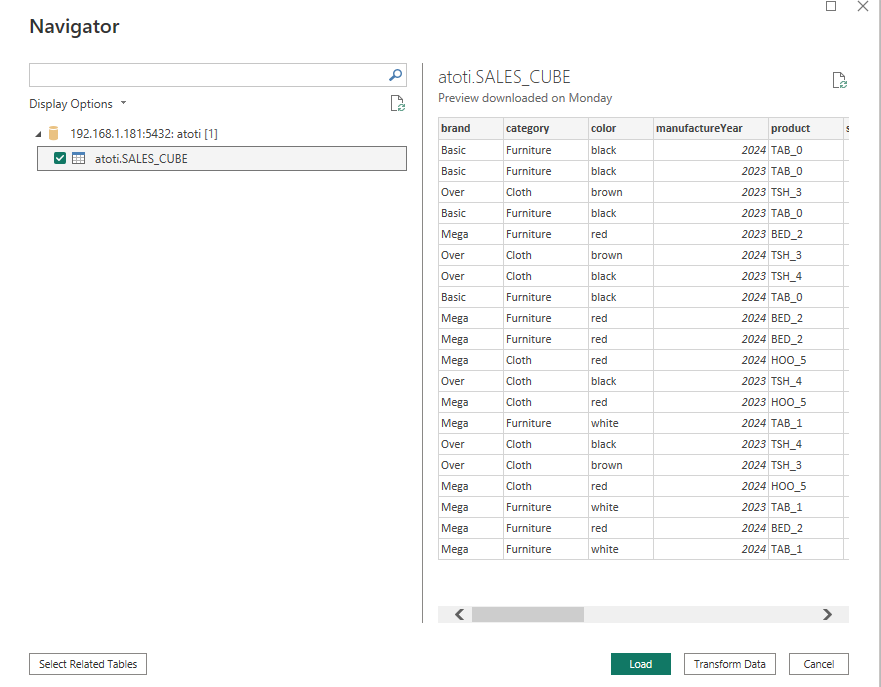Close the Navigator dialog
The image size is (881, 687).
(x=862, y=6)
